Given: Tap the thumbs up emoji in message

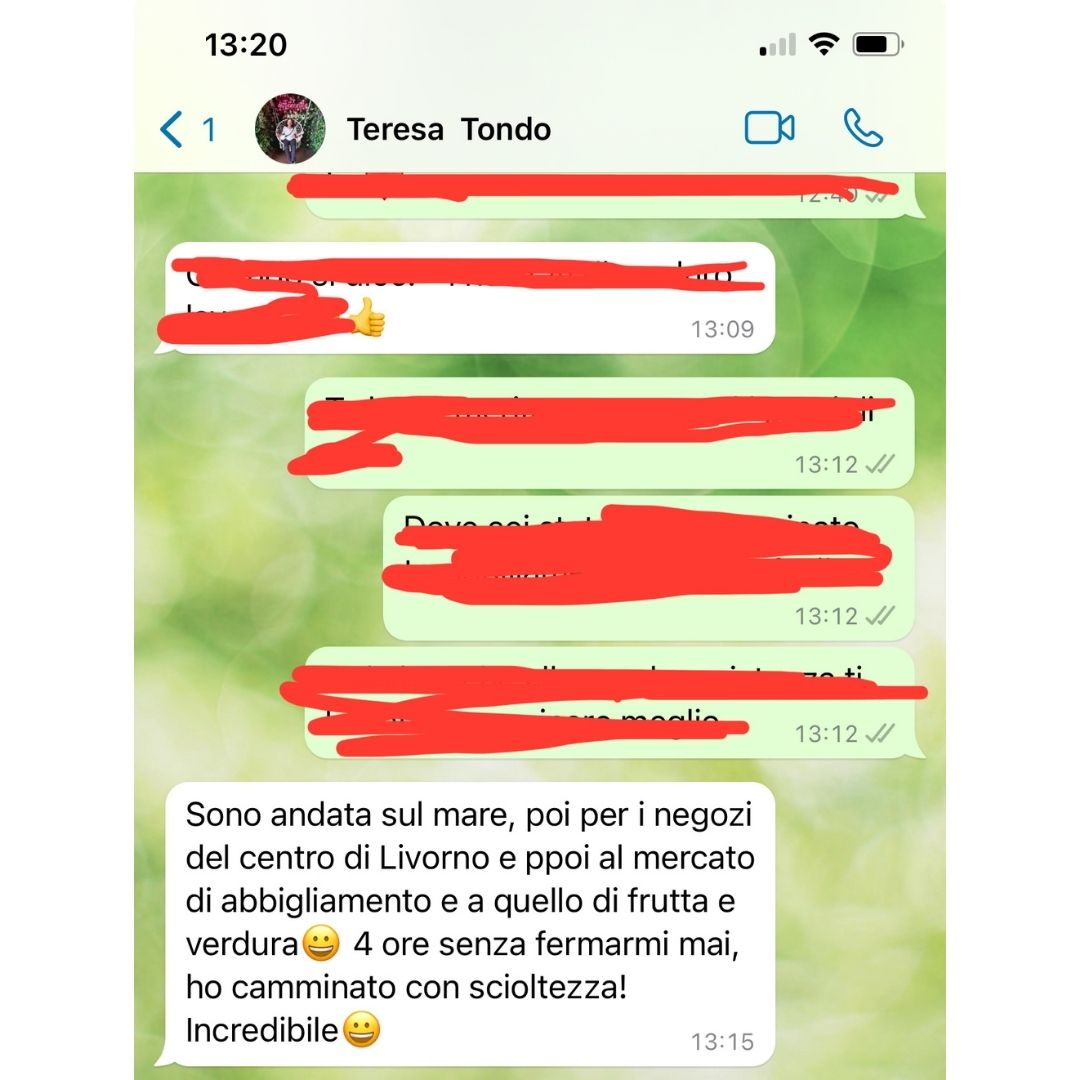Looking at the screenshot, I should [367, 318].
